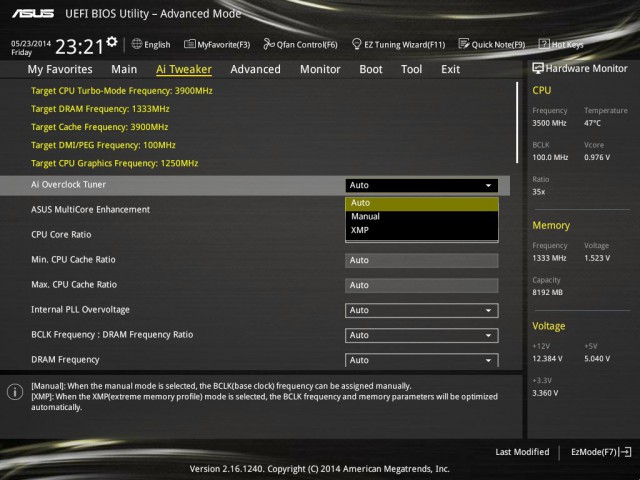Viewport: 640px width, 480px height.
Task: Click the Ratio 35x value
Action: 539,192
